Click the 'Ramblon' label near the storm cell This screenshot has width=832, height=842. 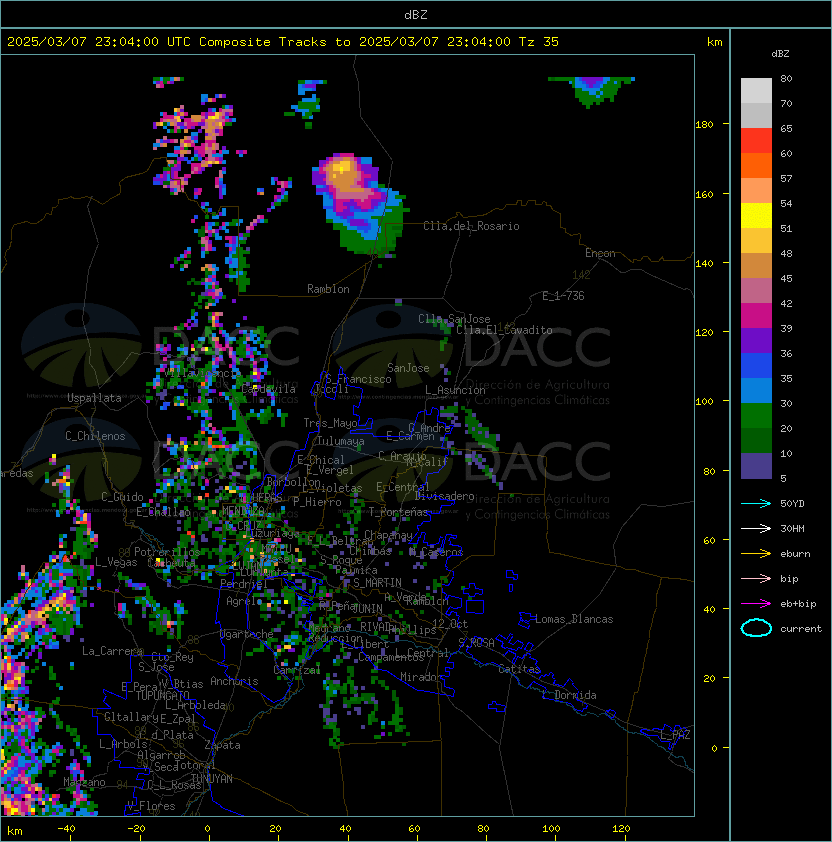coord(328,289)
